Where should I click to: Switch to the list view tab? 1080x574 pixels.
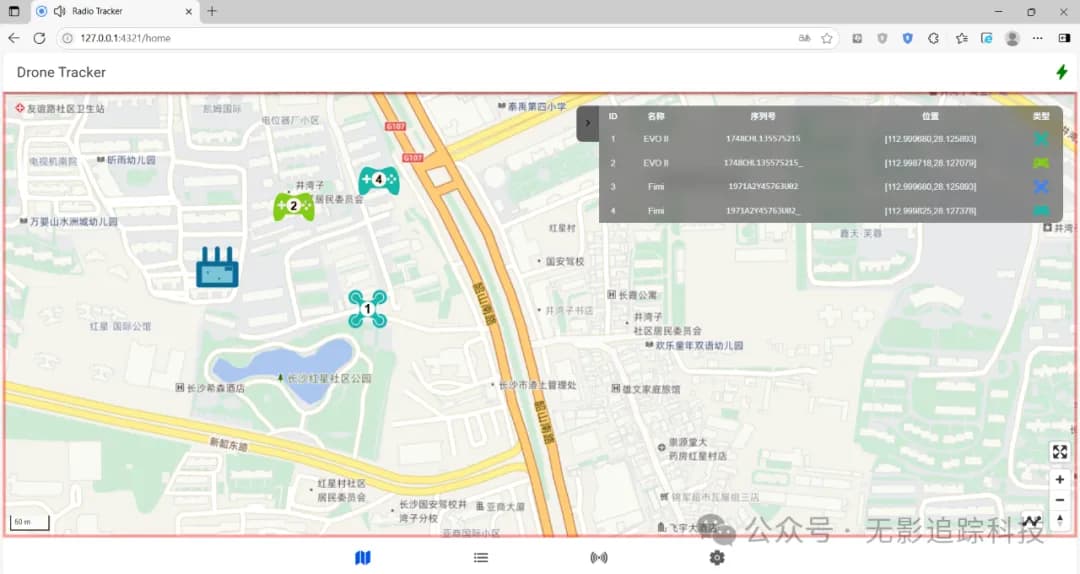(x=481, y=557)
